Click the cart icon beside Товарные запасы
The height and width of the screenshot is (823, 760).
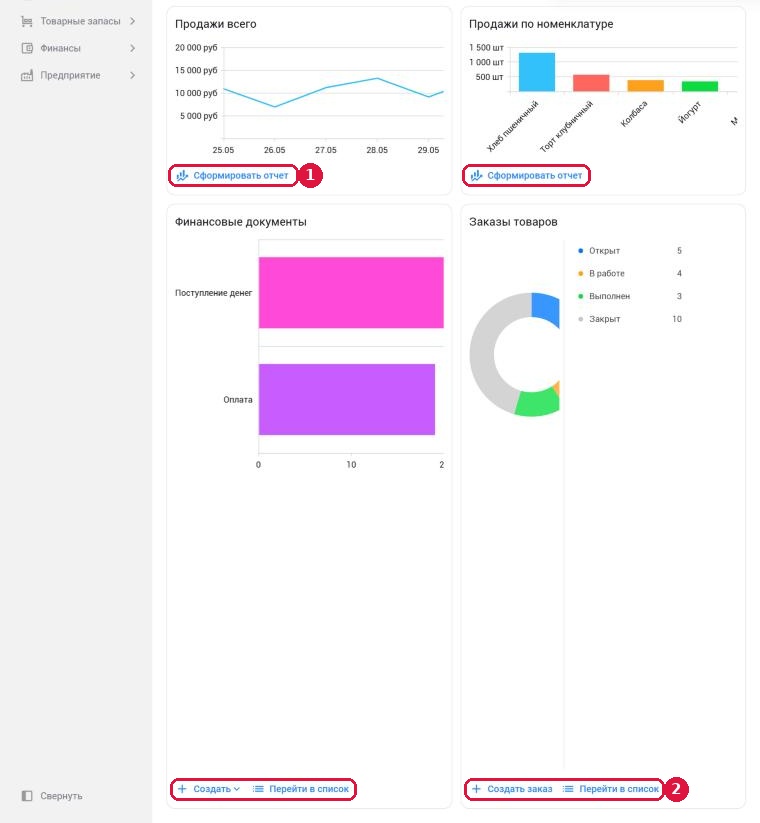[x=27, y=21]
